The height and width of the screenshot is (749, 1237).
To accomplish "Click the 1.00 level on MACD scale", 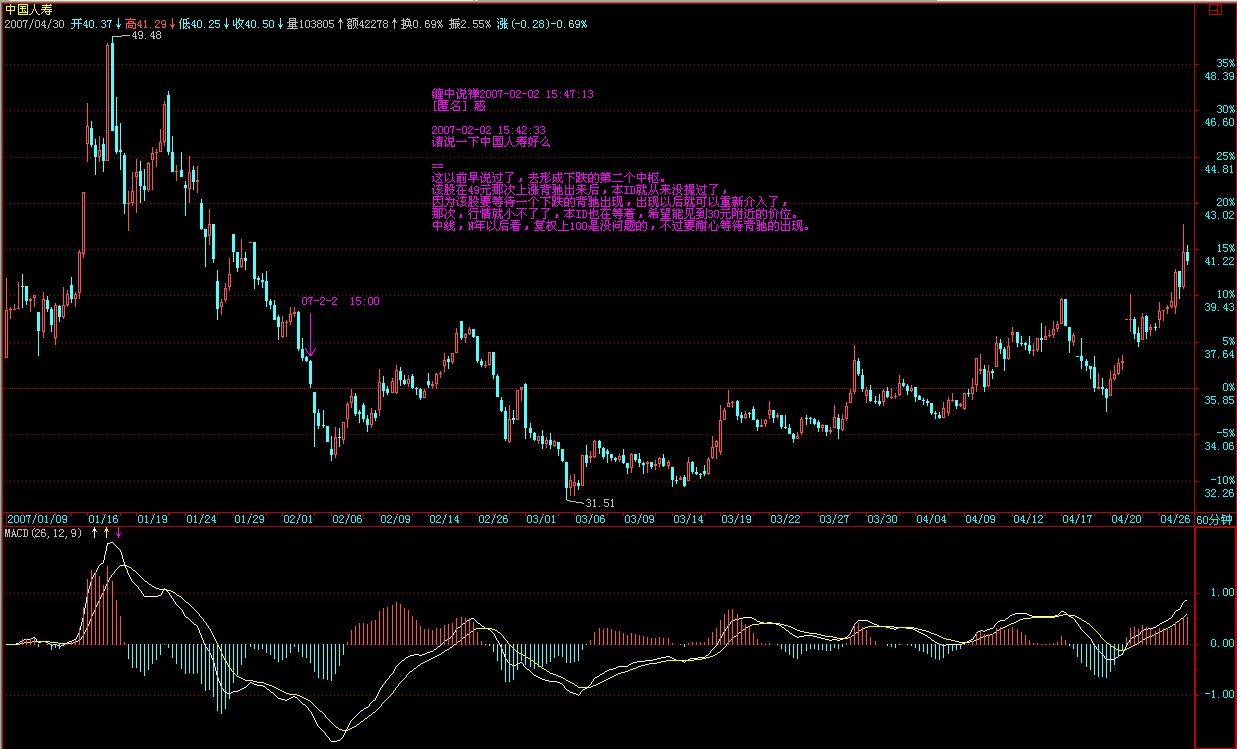I will click(1220, 592).
